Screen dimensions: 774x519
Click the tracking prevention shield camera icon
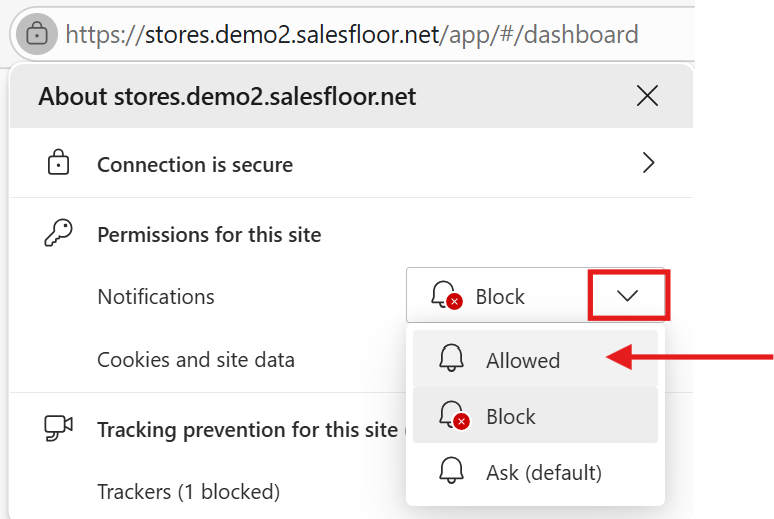59,429
